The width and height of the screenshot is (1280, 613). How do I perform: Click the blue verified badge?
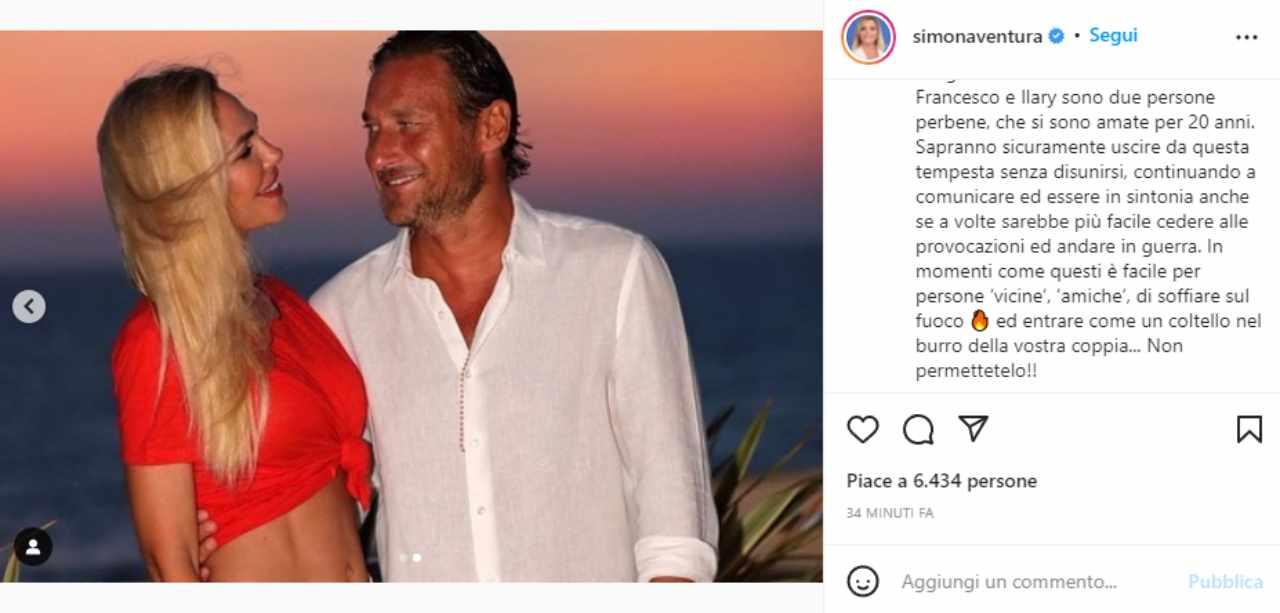tap(1056, 37)
